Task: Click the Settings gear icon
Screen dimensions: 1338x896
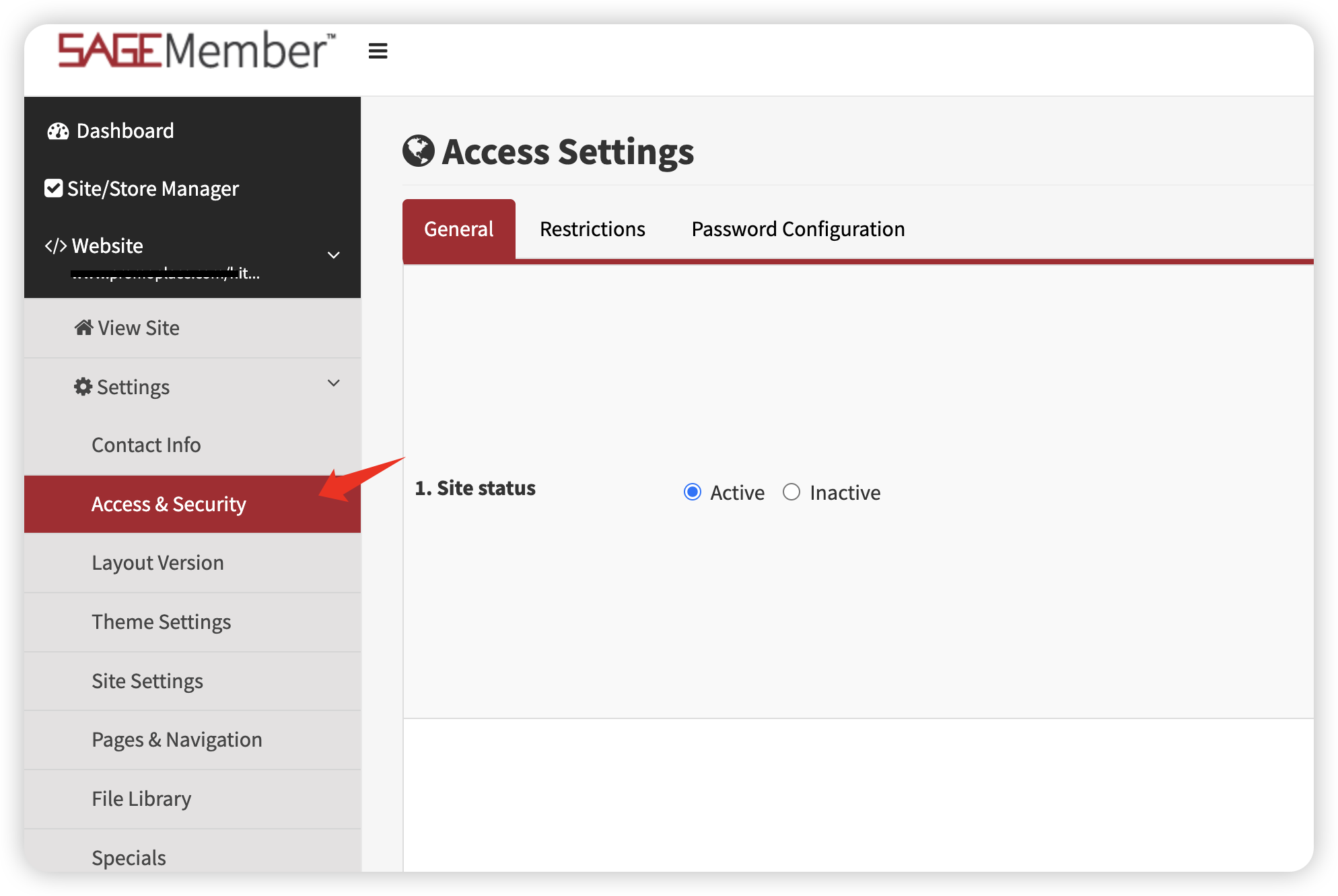Action: click(x=83, y=387)
